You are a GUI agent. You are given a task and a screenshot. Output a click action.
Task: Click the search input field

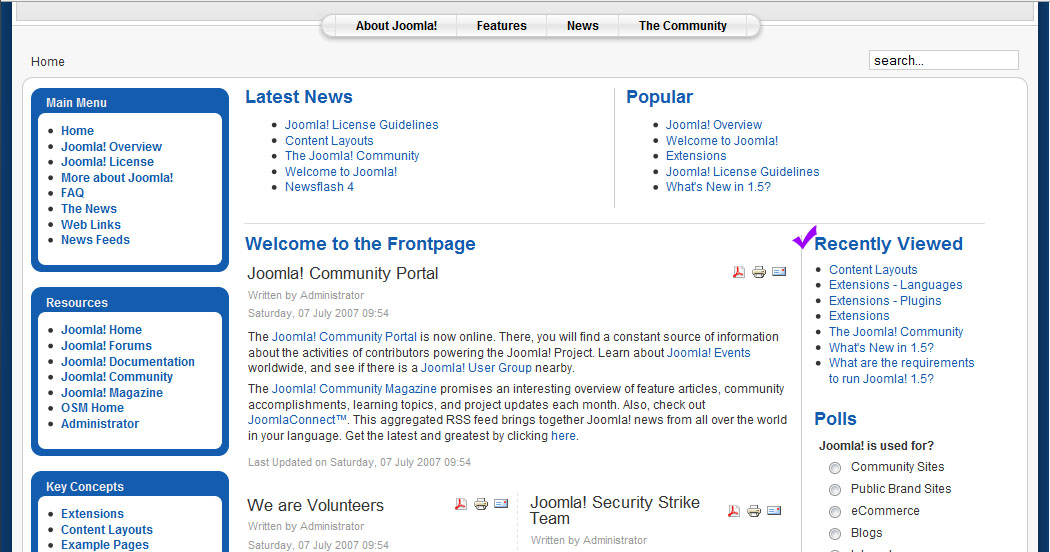point(944,60)
